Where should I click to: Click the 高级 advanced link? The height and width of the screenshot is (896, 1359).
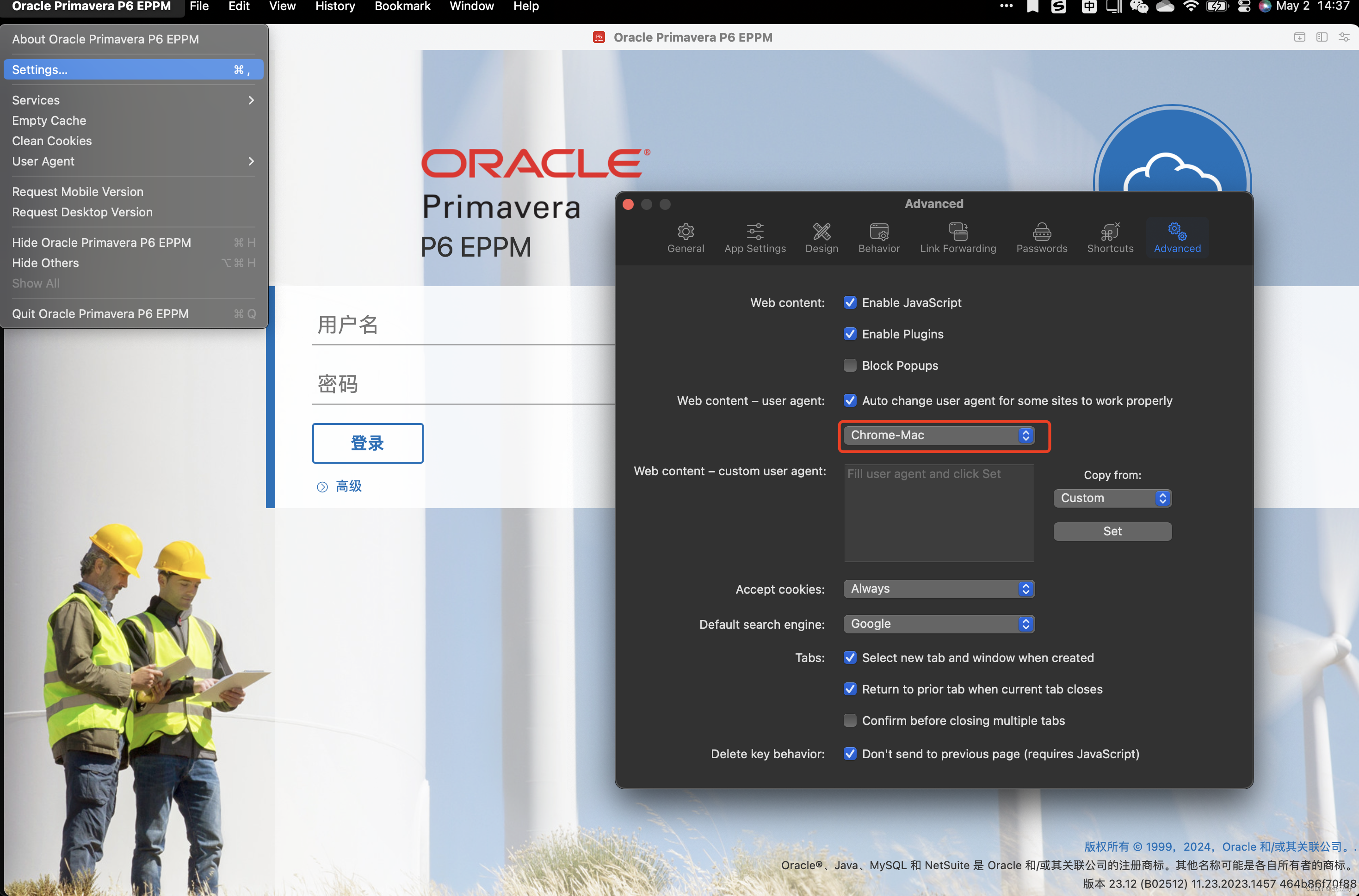[x=349, y=486]
